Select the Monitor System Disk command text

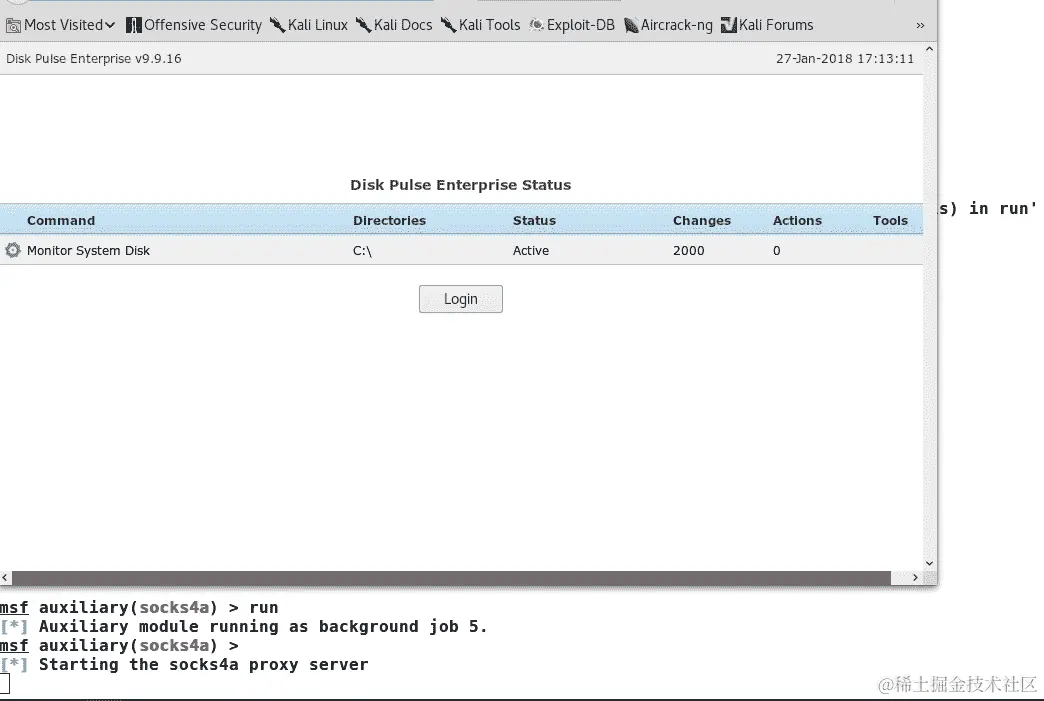[x=89, y=250]
